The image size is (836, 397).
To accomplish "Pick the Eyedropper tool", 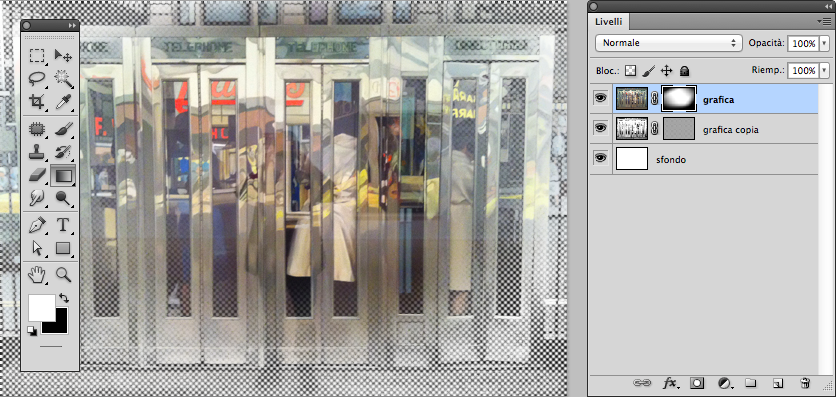I will (63, 101).
